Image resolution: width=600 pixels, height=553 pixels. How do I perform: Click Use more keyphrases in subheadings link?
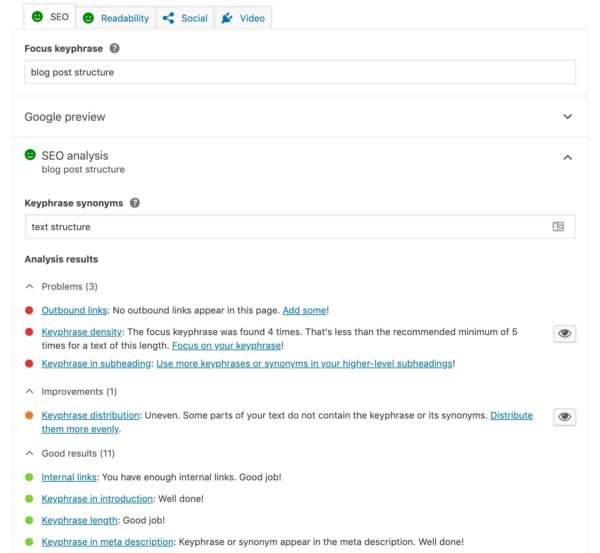[304, 364]
